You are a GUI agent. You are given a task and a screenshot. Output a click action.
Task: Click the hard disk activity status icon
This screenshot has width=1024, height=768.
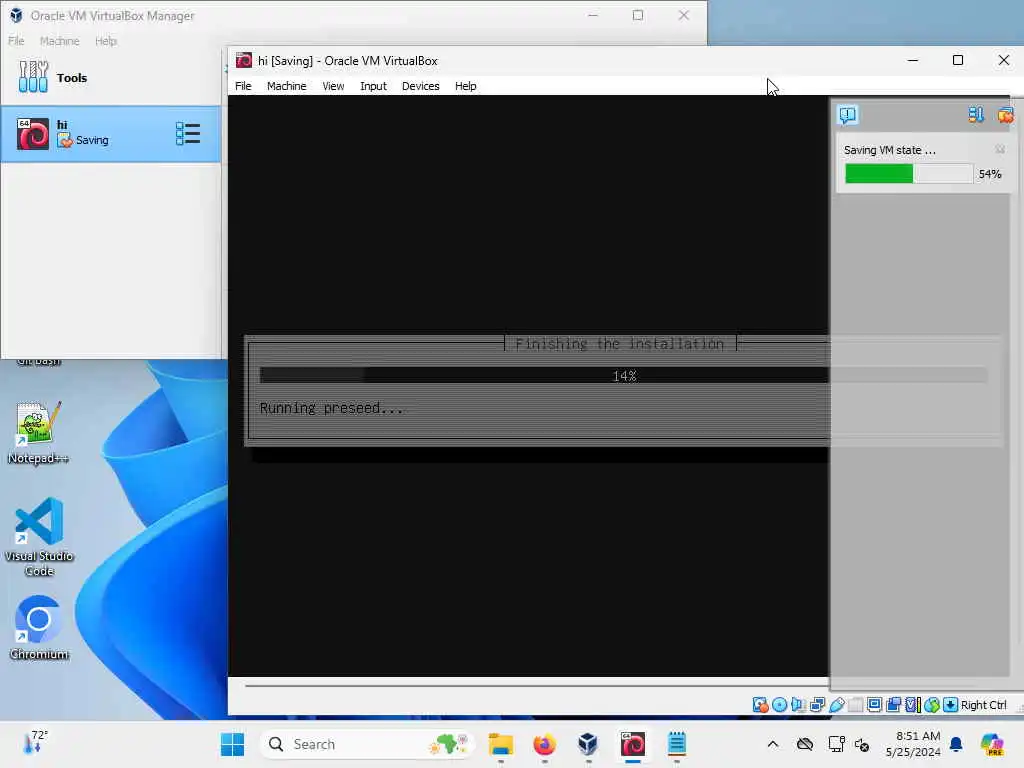click(x=760, y=705)
